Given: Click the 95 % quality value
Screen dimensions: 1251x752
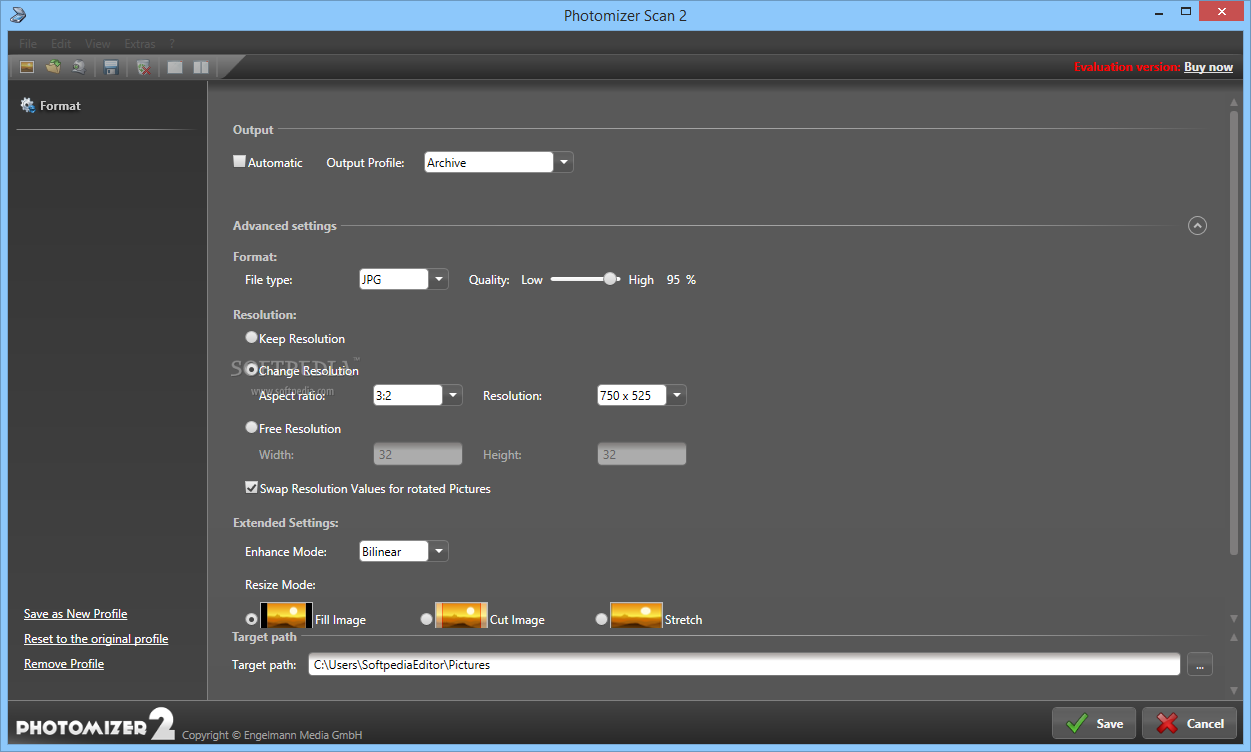Looking at the screenshot, I should coord(681,280).
